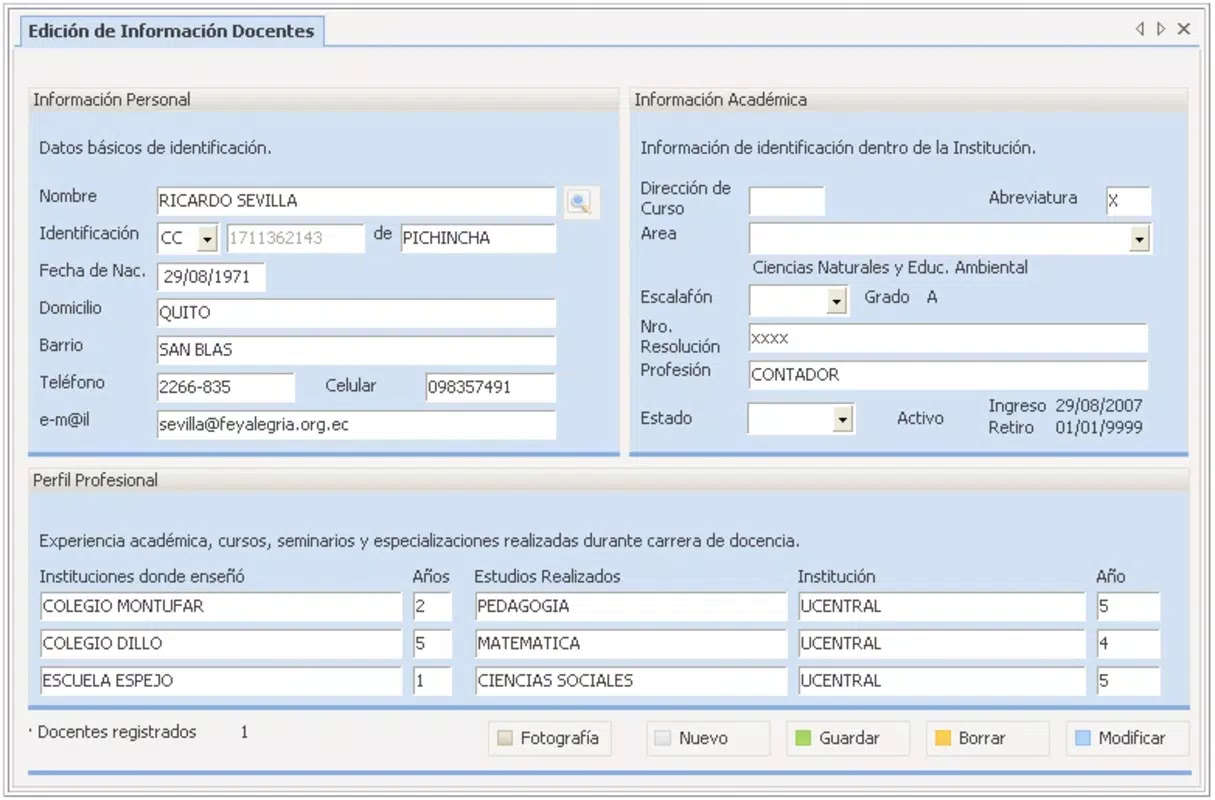Click the COLEGIO DILLO institution field
1215x800 pixels.
pos(221,644)
